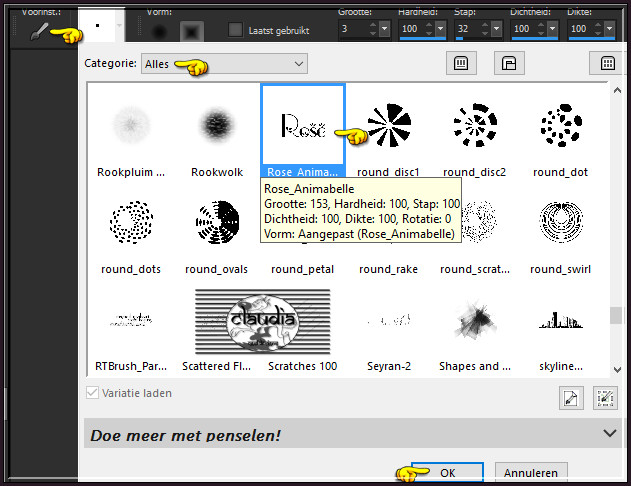Open the Categorie dropdown
This screenshot has width=631, height=486.
[x=224, y=64]
